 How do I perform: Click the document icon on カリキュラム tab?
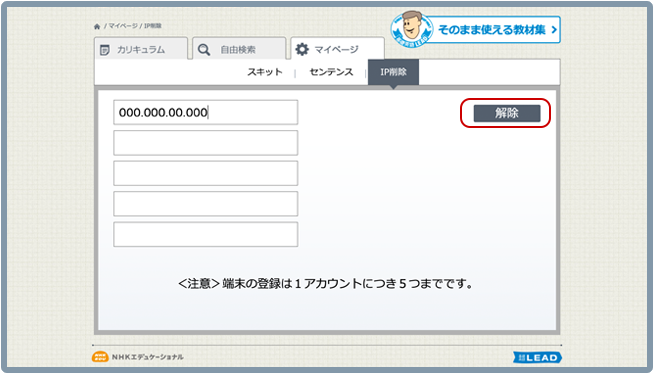click(x=105, y=50)
